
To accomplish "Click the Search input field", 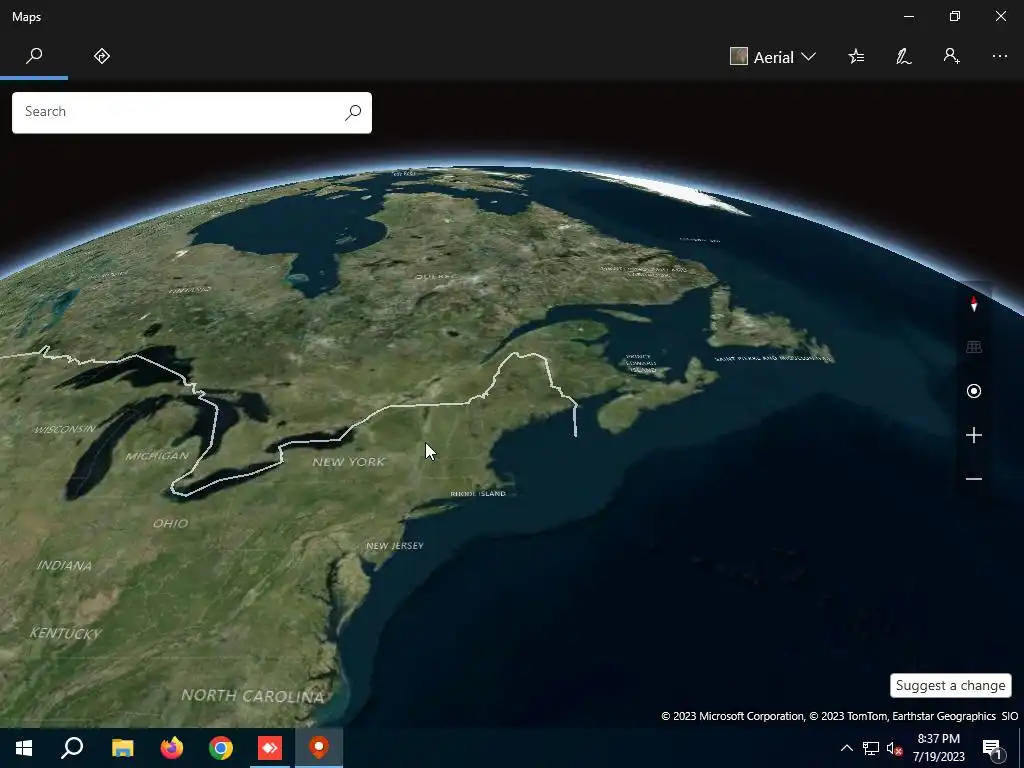I will [191, 112].
